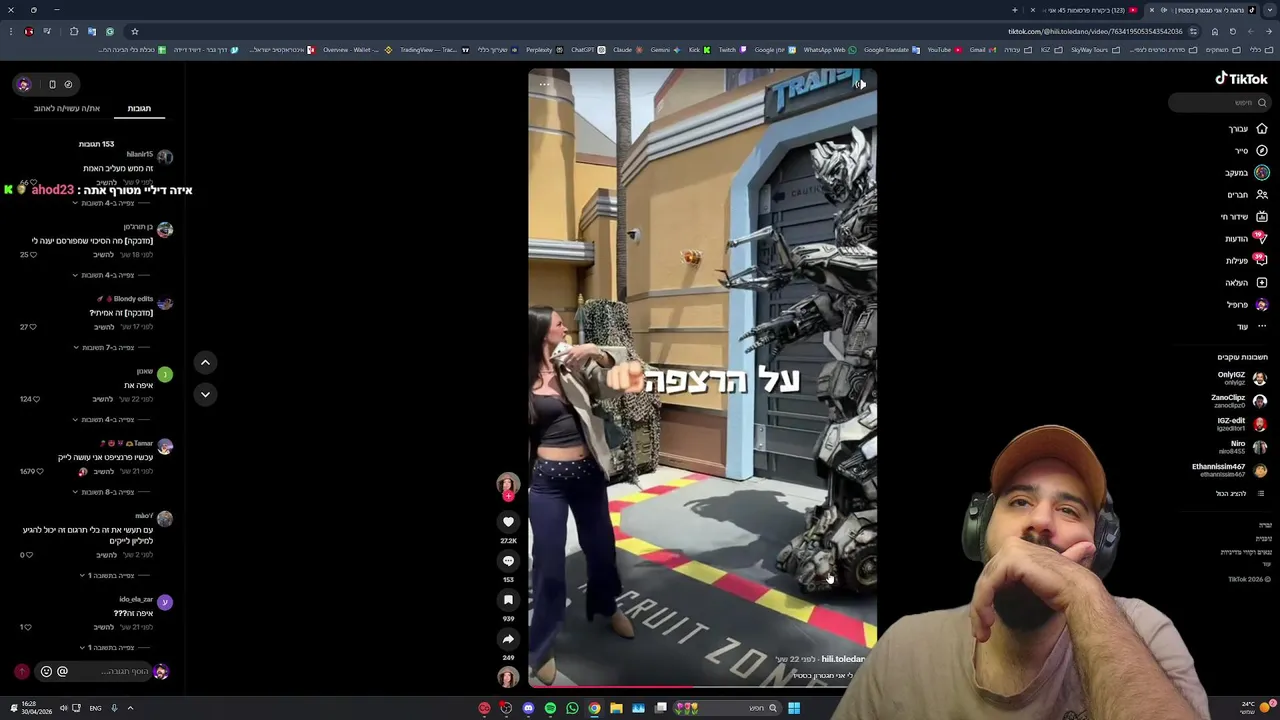Open emoji picker in comment box

46,671
